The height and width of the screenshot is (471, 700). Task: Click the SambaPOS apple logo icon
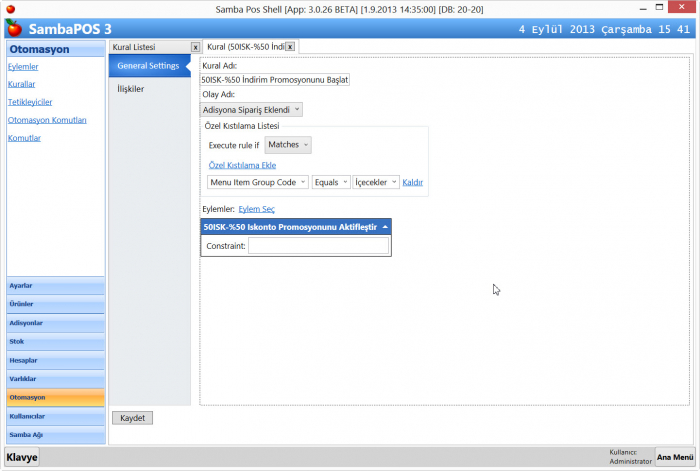pyautogui.click(x=14, y=28)
